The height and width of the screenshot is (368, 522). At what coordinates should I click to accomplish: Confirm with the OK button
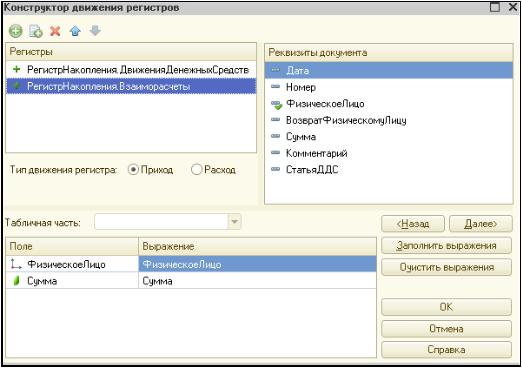pyautogui.click(x=446, y=307)
